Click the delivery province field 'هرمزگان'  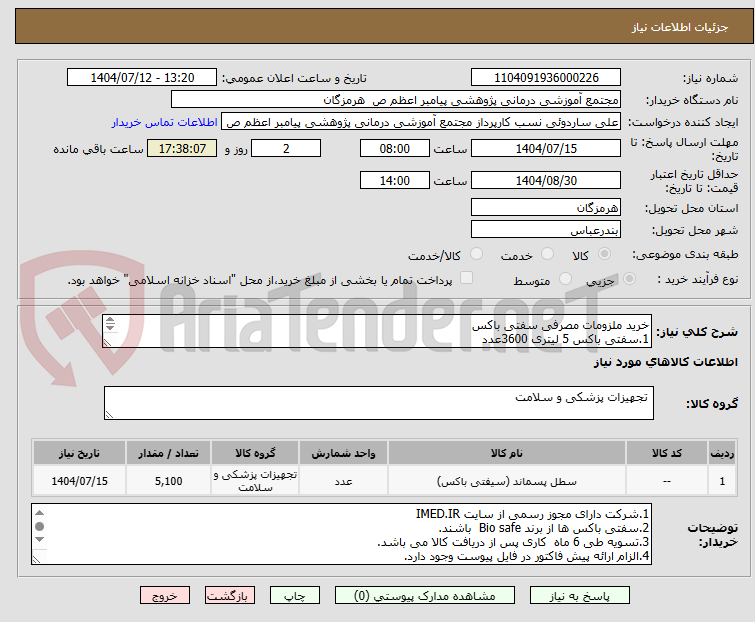click(546, 207)
